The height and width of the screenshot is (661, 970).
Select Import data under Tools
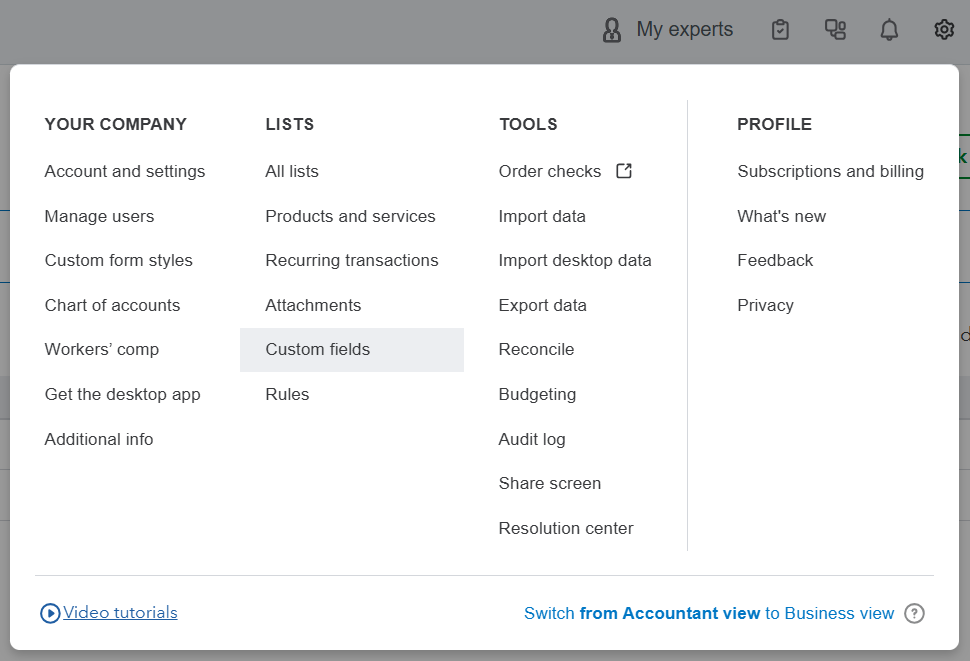[542, 216]
